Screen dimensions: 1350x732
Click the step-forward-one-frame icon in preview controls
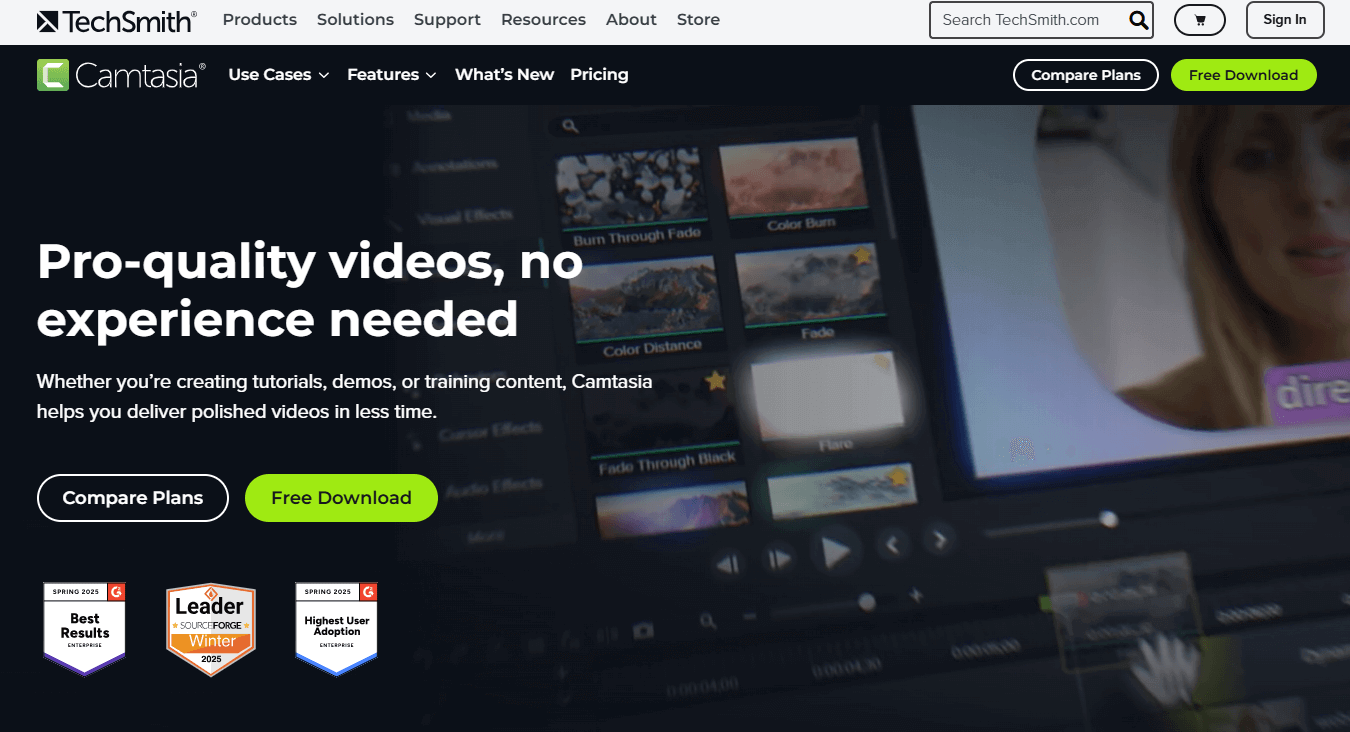780,556
